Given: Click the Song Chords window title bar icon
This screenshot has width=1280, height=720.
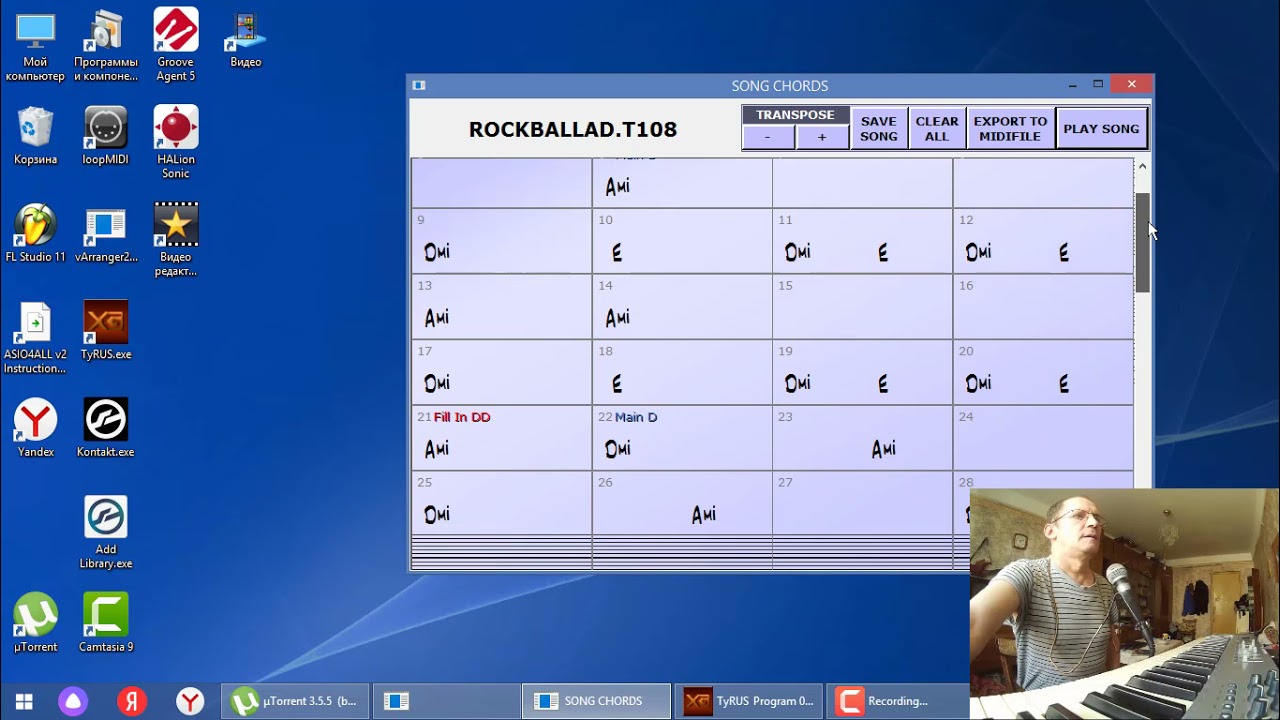Looking at the screenshot, I should (x=419, y=86).
